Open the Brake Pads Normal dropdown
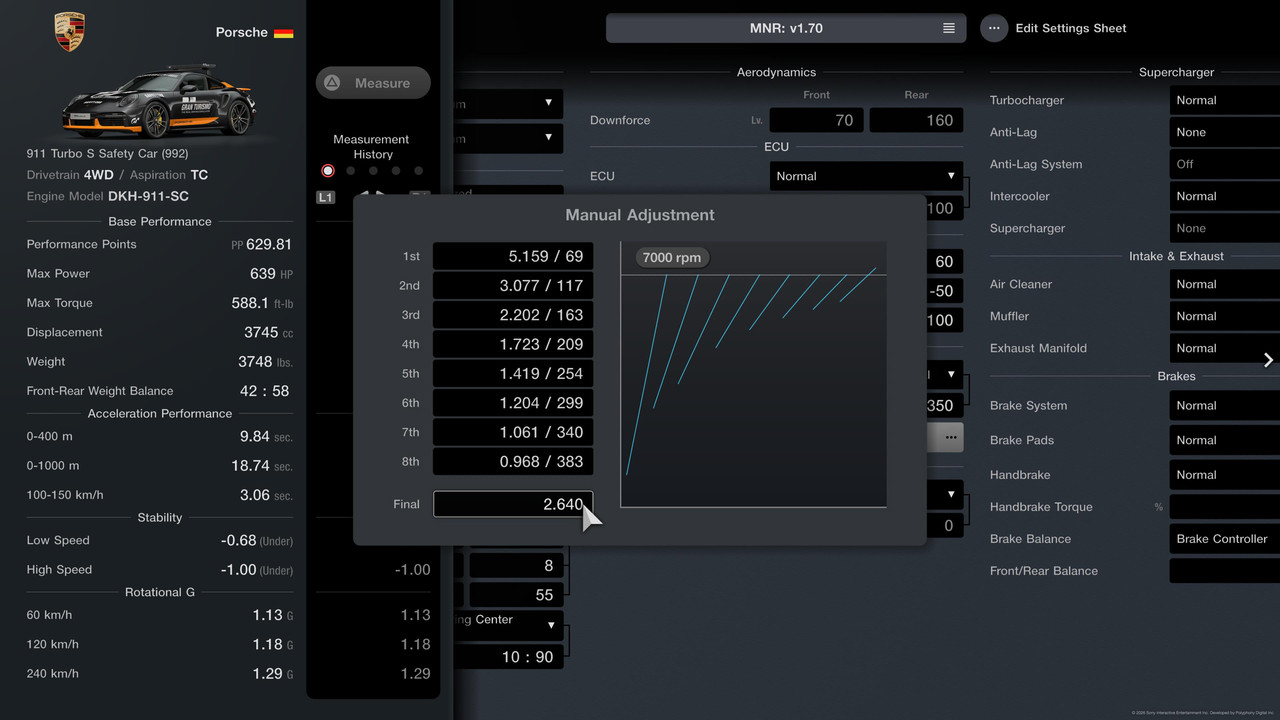1280x720 pixels. click(1225, 440)
